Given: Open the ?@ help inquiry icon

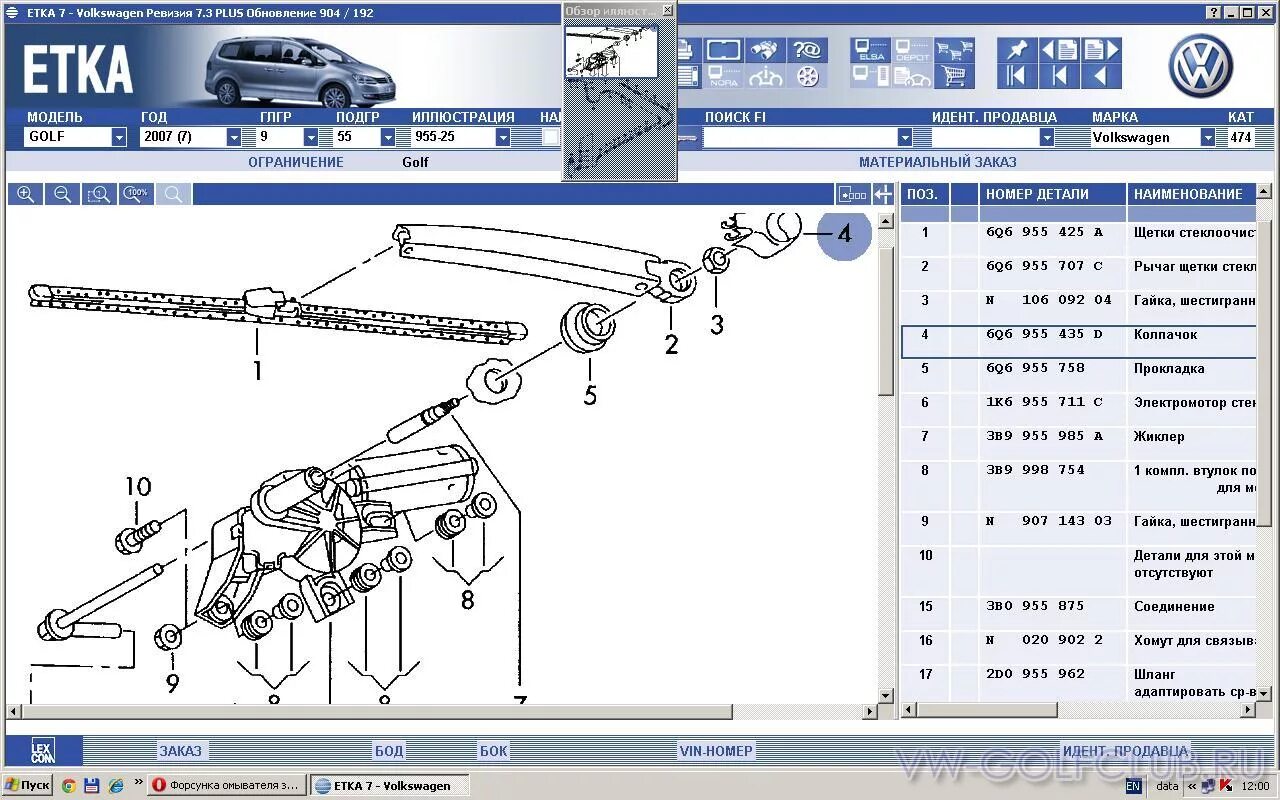Looking at the screenshot, I should (807, 50).
